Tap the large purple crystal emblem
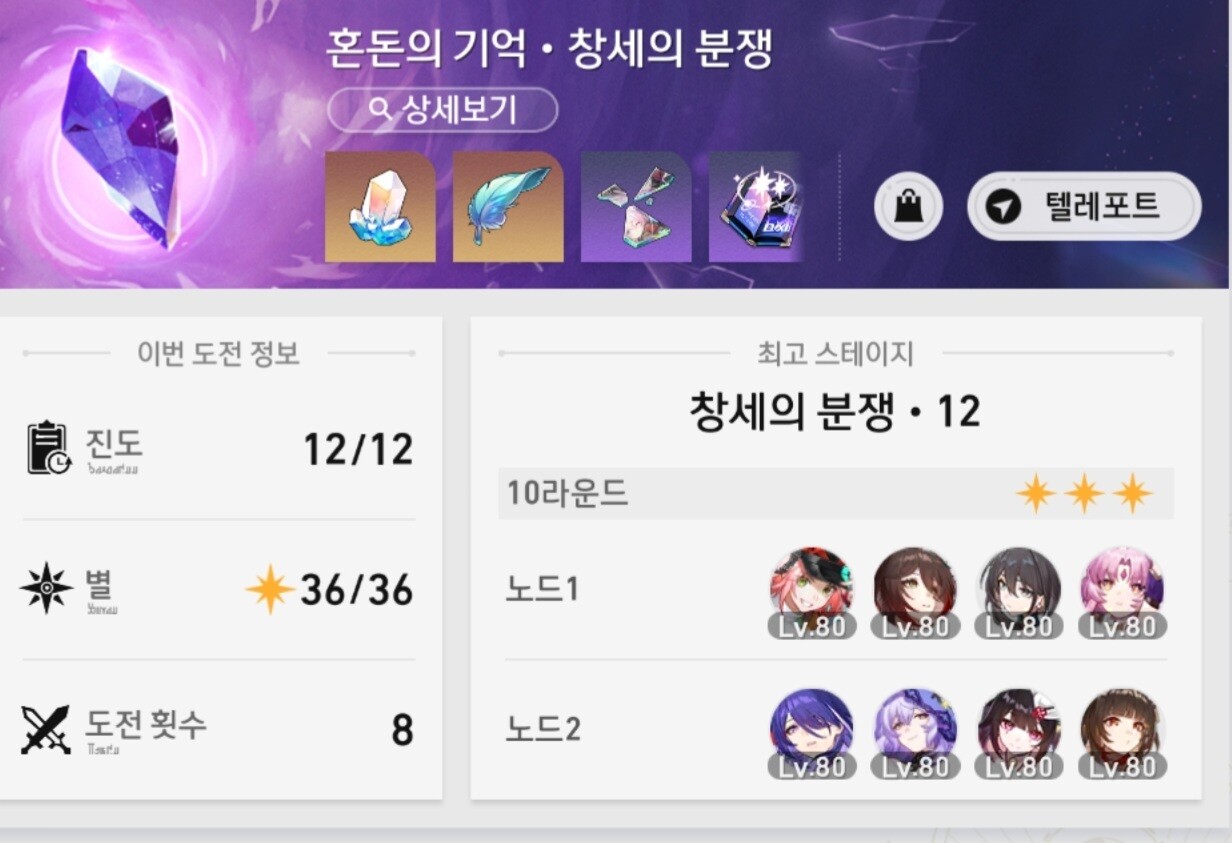The width and height of the screenshot is (1232, 843). (122, 147)
